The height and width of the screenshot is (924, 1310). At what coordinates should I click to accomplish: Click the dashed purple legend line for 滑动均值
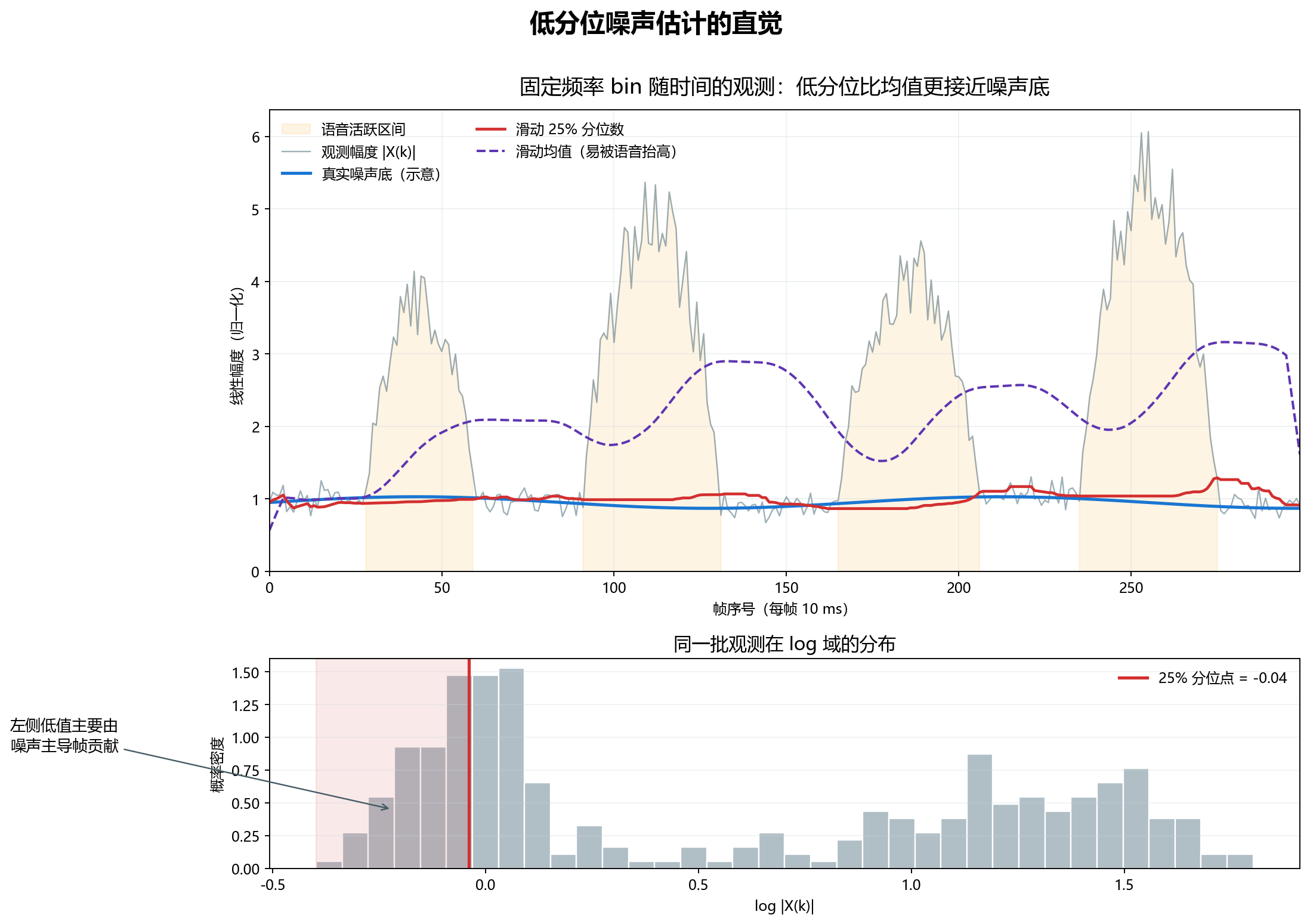coord(491,152)
